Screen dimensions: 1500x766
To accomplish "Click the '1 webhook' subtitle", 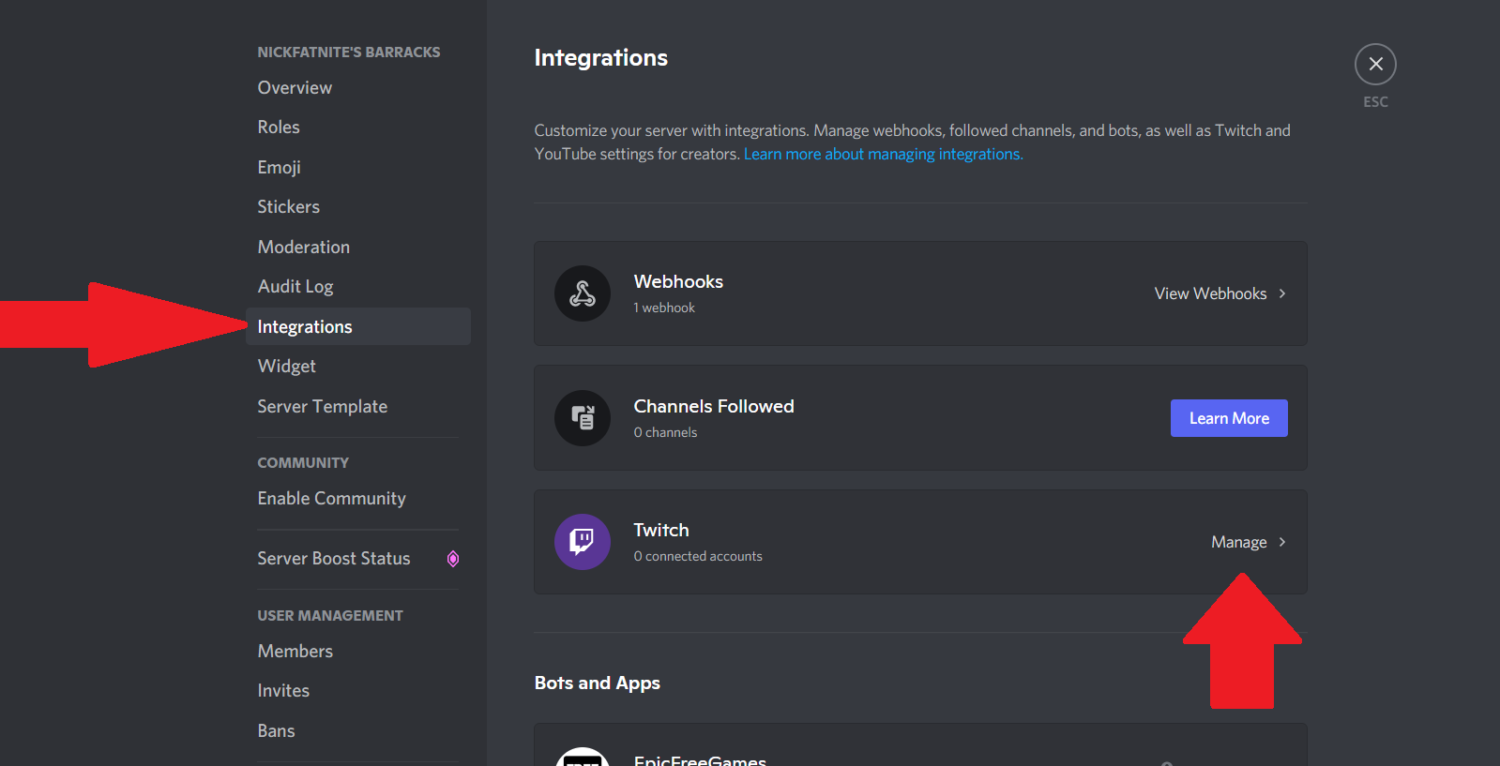I will click(664, 308).
